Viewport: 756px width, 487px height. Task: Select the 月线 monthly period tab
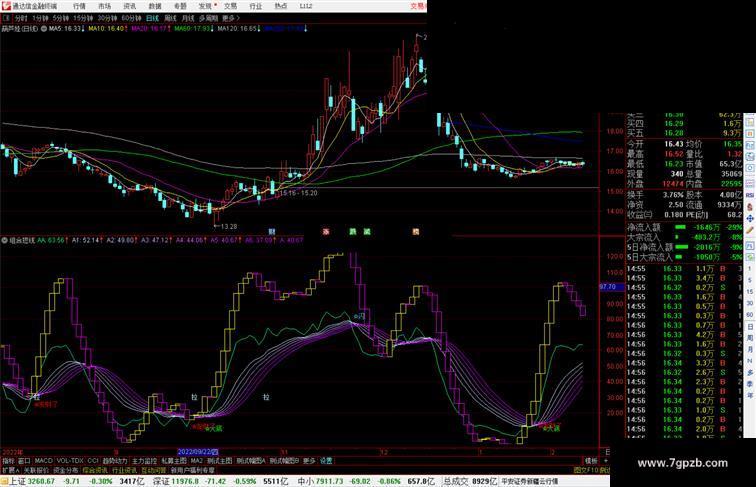click(188, 18)
